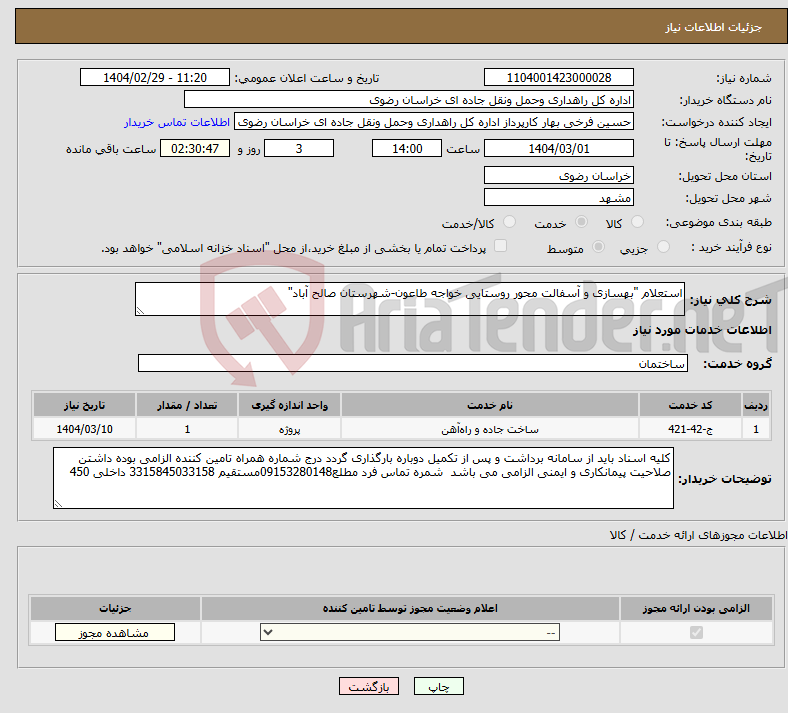This screenshot has height=713, width=788.
Task: Click the remaining days field showing 3
Action: (x=299, y=148)
